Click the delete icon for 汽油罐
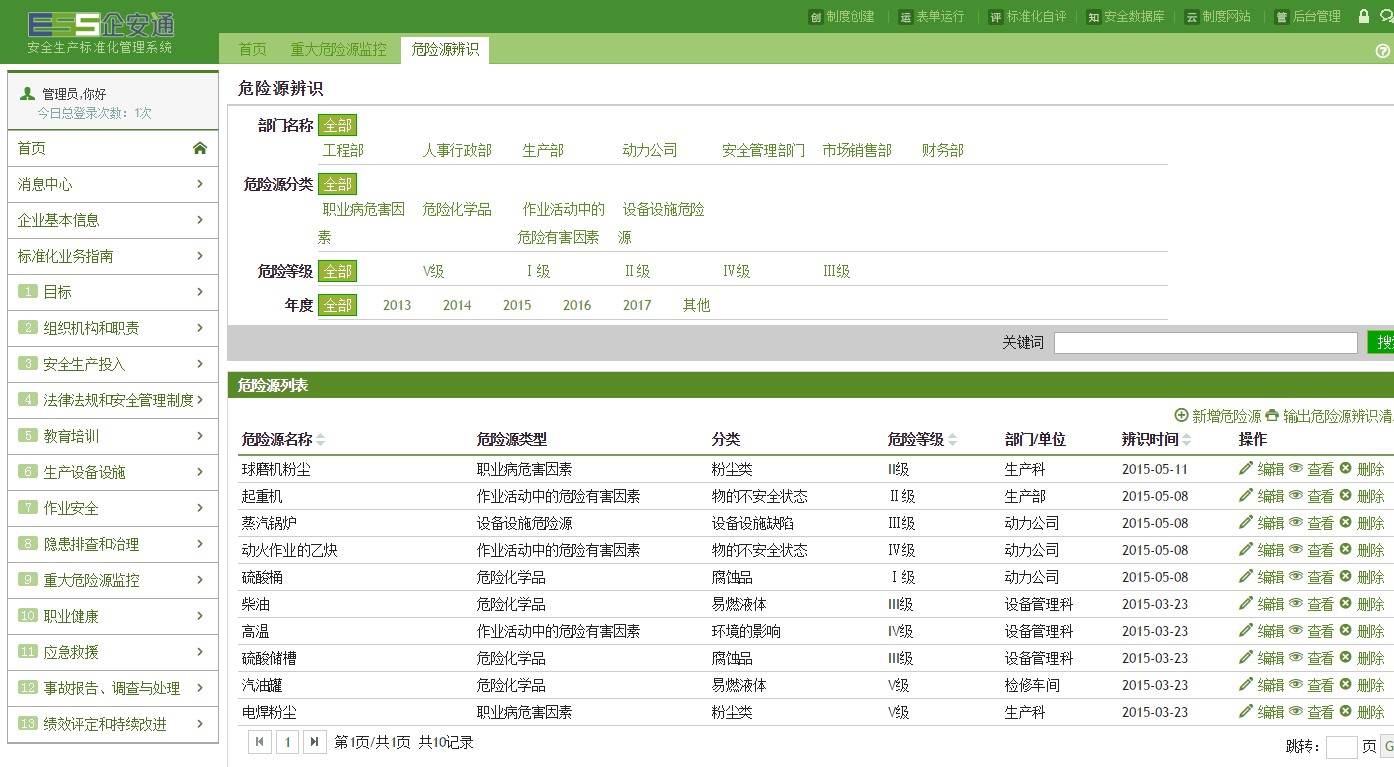Viewport: 1394px width, 767px height. (1345, 684)
